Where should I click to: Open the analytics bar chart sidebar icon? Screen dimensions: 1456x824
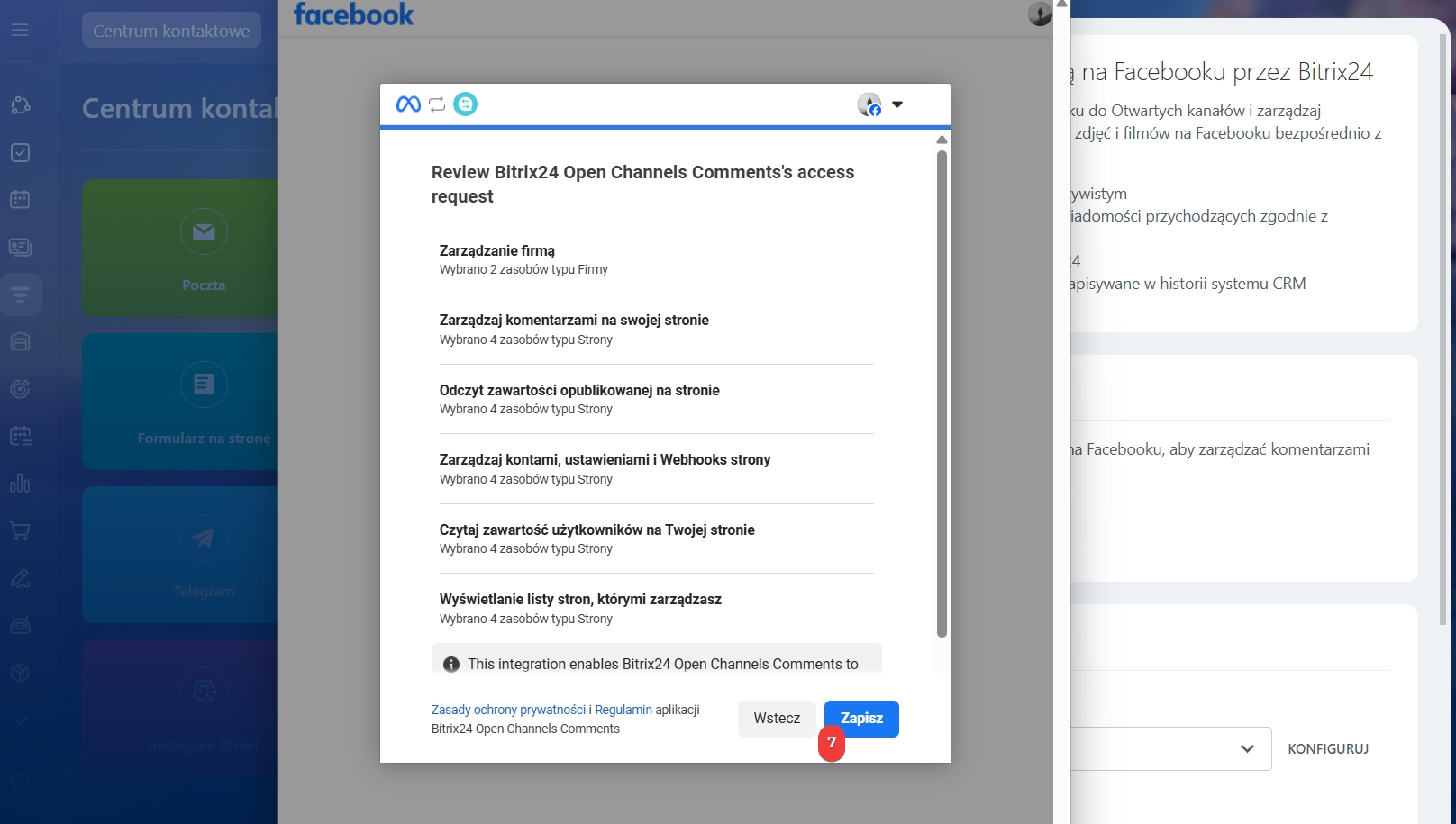pos(20,484)
